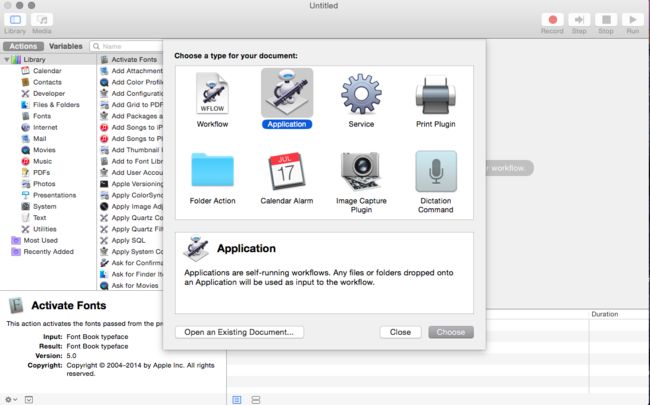Click the Close button in dialog
This screenshot has height=405, width=650.
tap(400, 332)
